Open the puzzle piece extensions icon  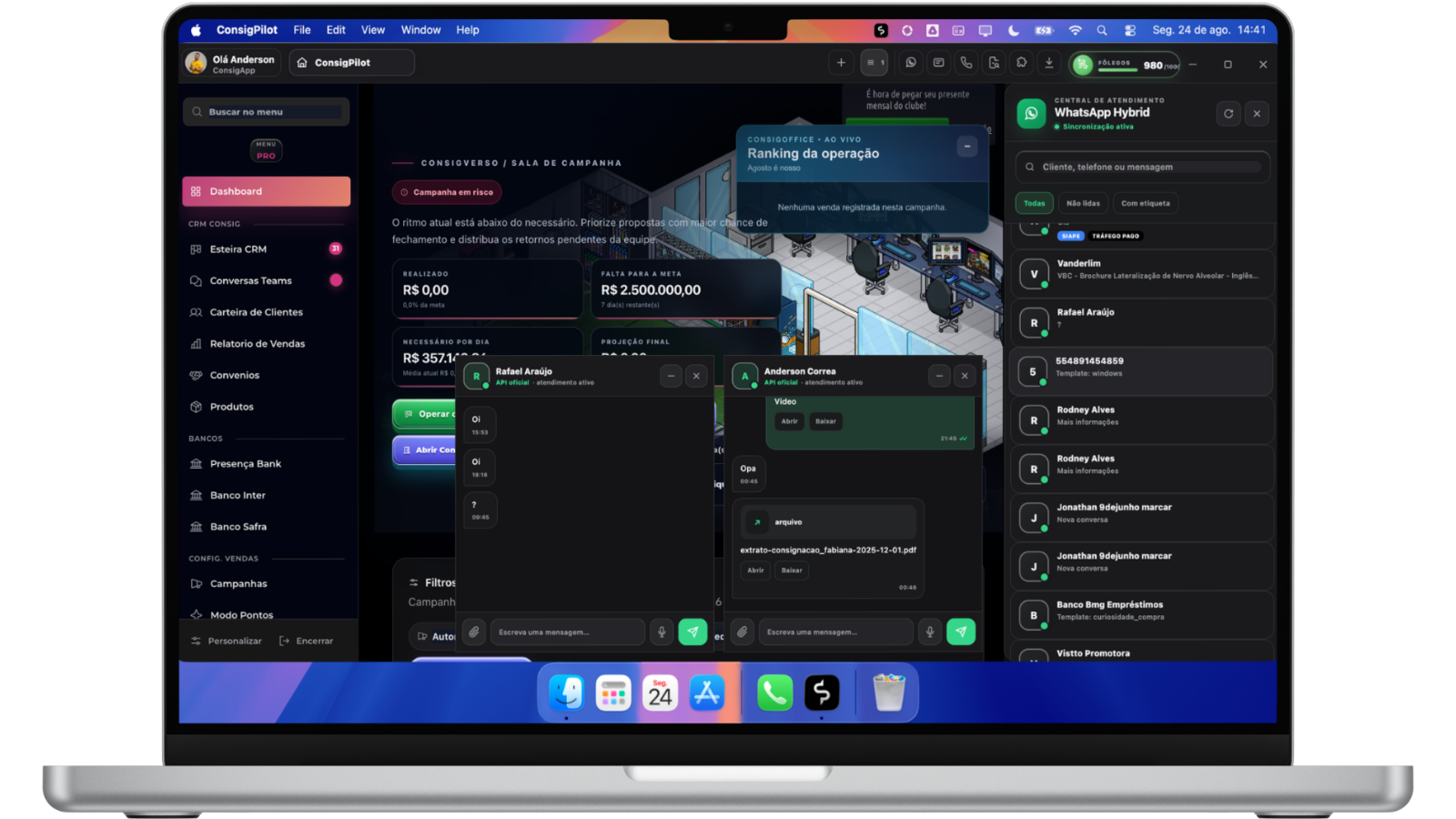1022,63
